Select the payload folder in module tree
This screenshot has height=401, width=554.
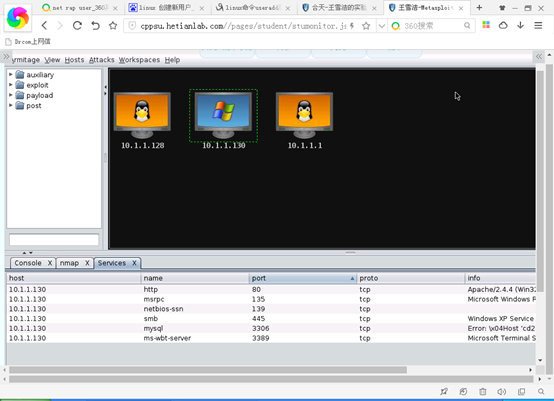coord(34,95)
